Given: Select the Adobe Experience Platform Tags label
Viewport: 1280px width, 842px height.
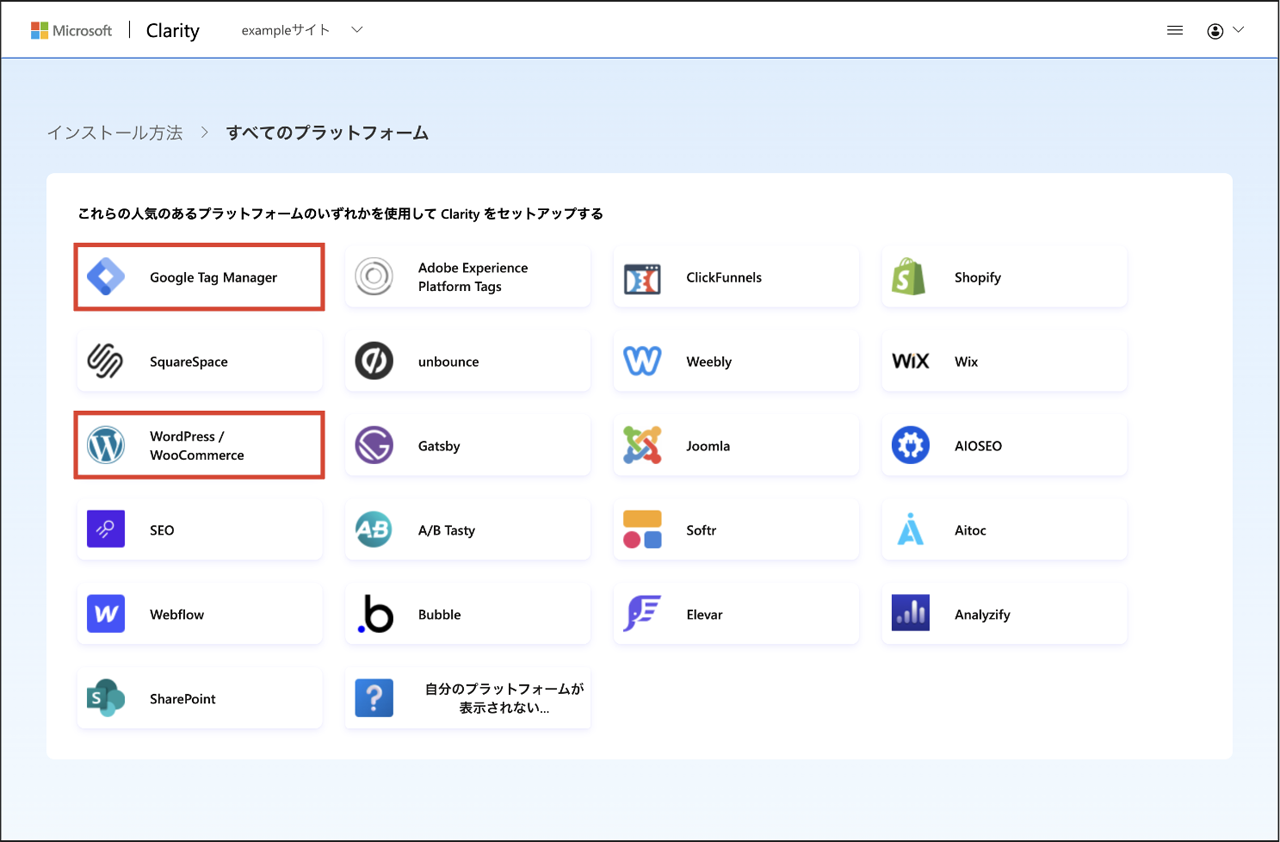Looking at the screenshot, I should tap(473, 277).
